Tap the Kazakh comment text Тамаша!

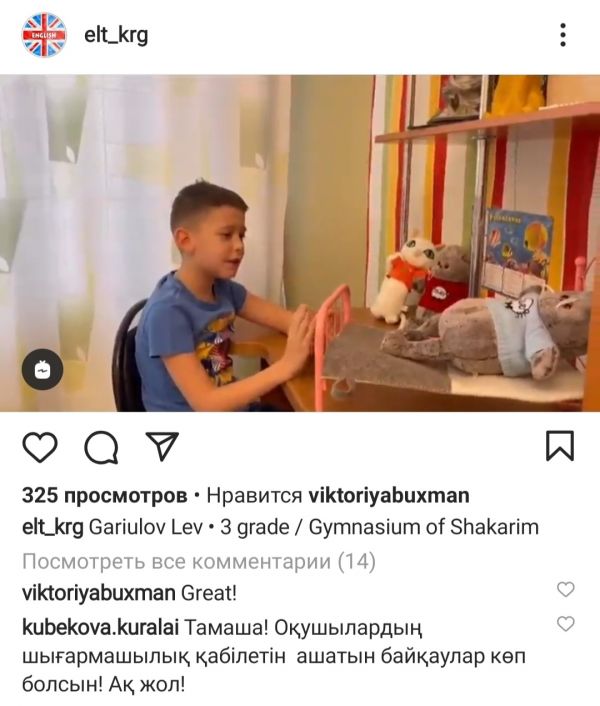pyautogui.click(x=226, y=627)
